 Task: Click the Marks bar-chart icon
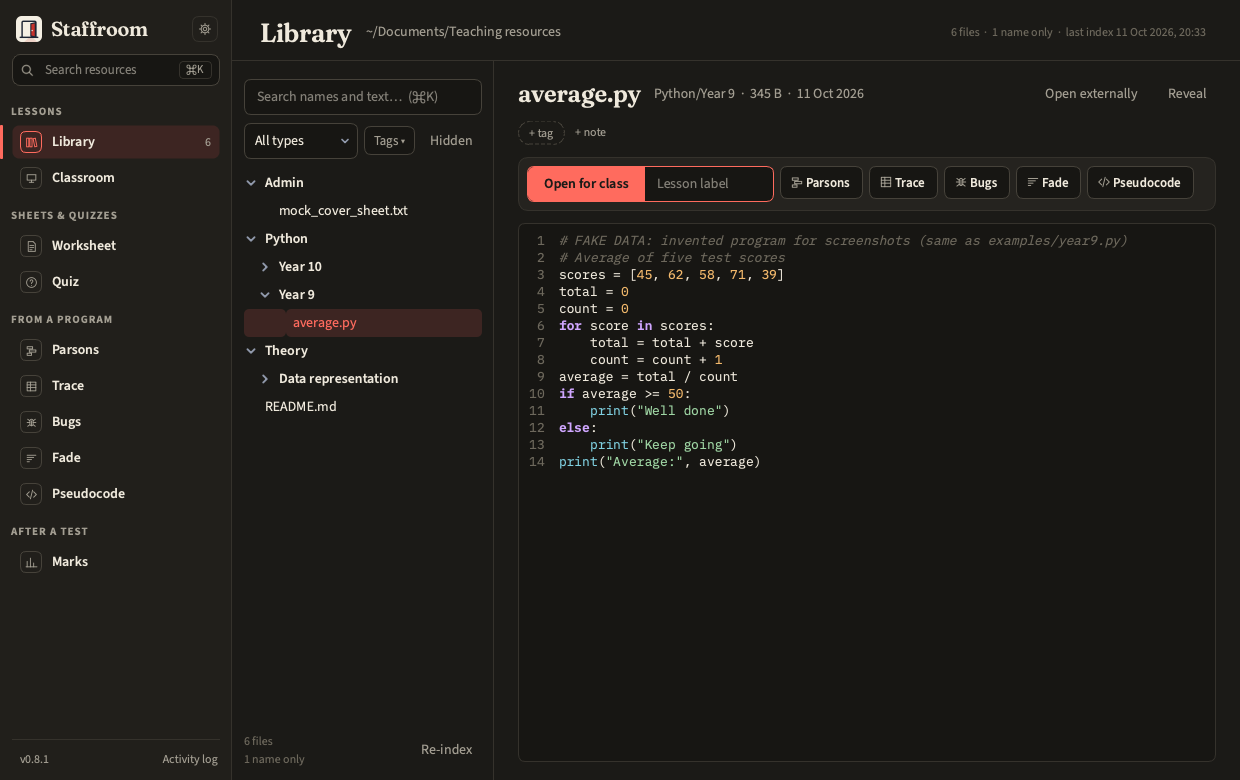tap(31, 562)
